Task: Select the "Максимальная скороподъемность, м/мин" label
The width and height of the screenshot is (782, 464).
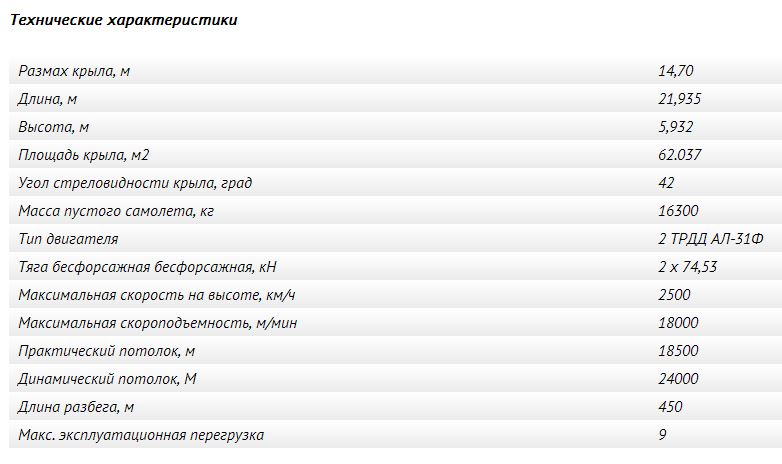Action: pos(158,323)
